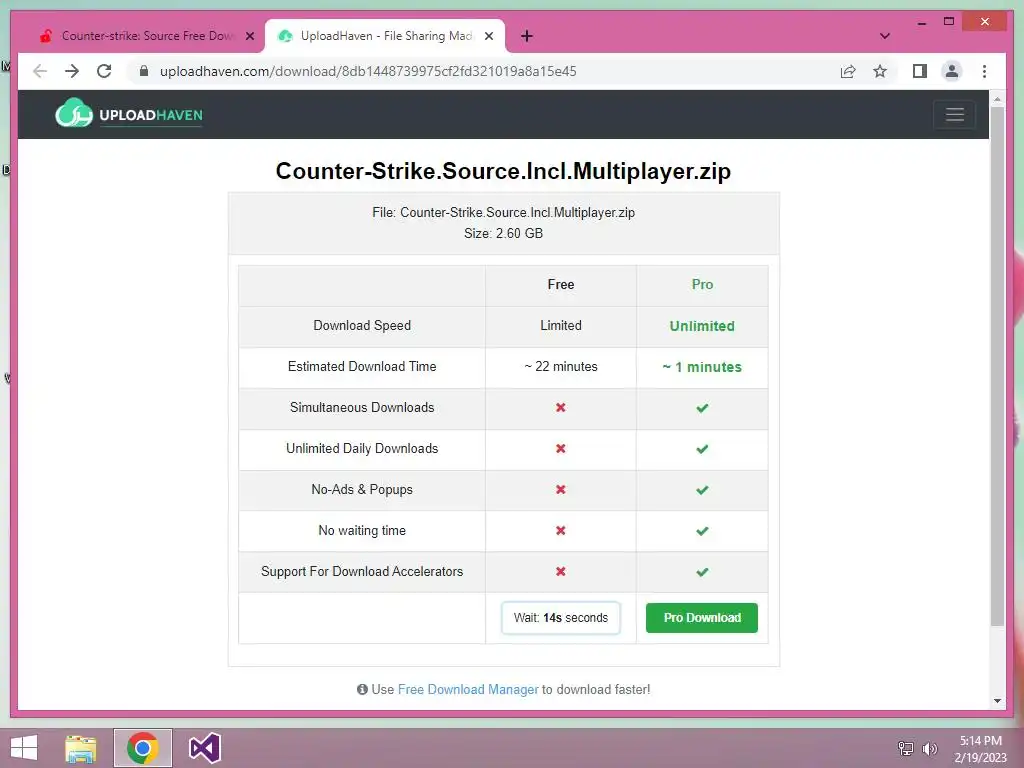Click the Counter-Strike.Source.Incl.Multiplayer.zip heading

(x=503, y=170)
